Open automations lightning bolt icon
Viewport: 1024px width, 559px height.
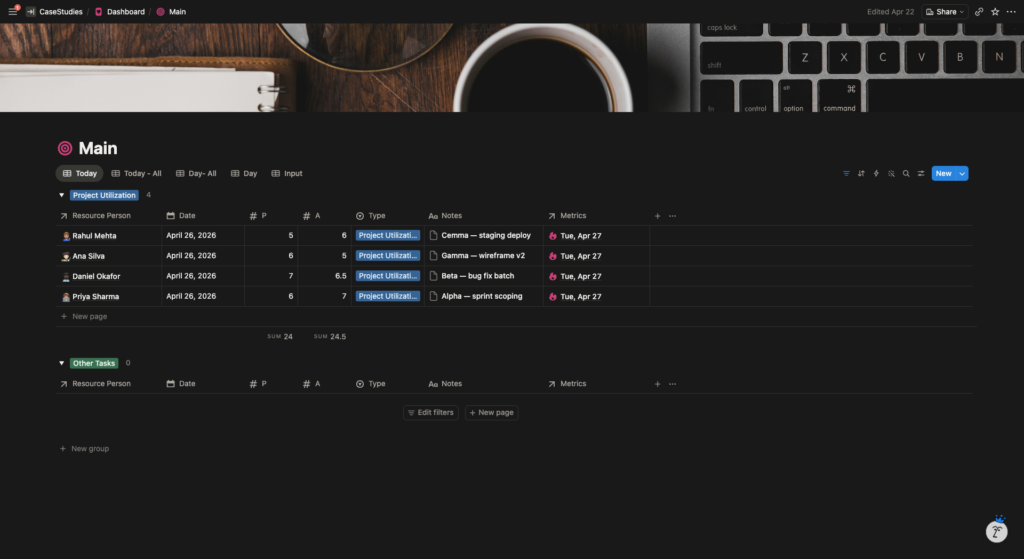pos(876,174)
